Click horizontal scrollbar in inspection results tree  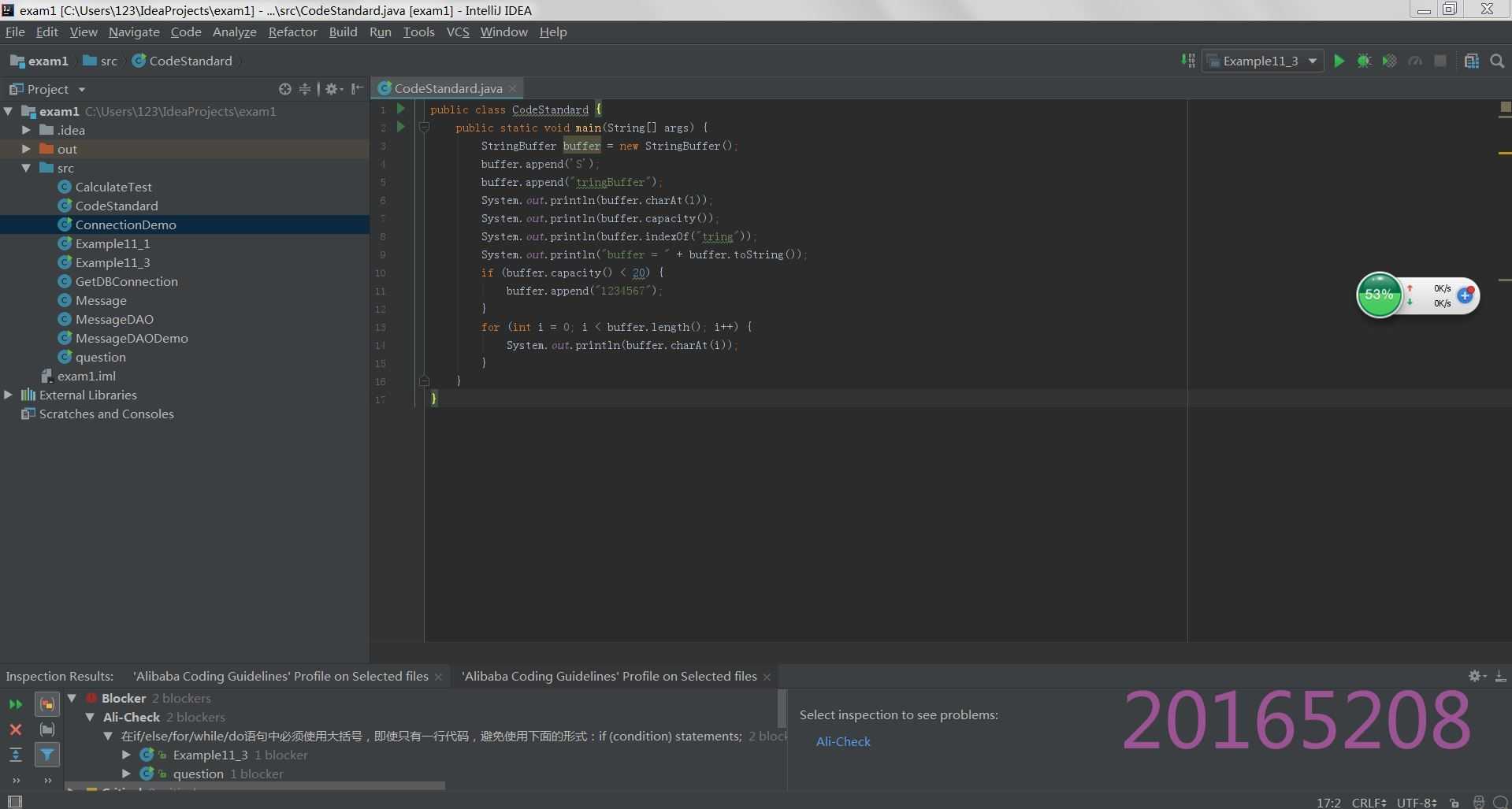tap(256, 786)
